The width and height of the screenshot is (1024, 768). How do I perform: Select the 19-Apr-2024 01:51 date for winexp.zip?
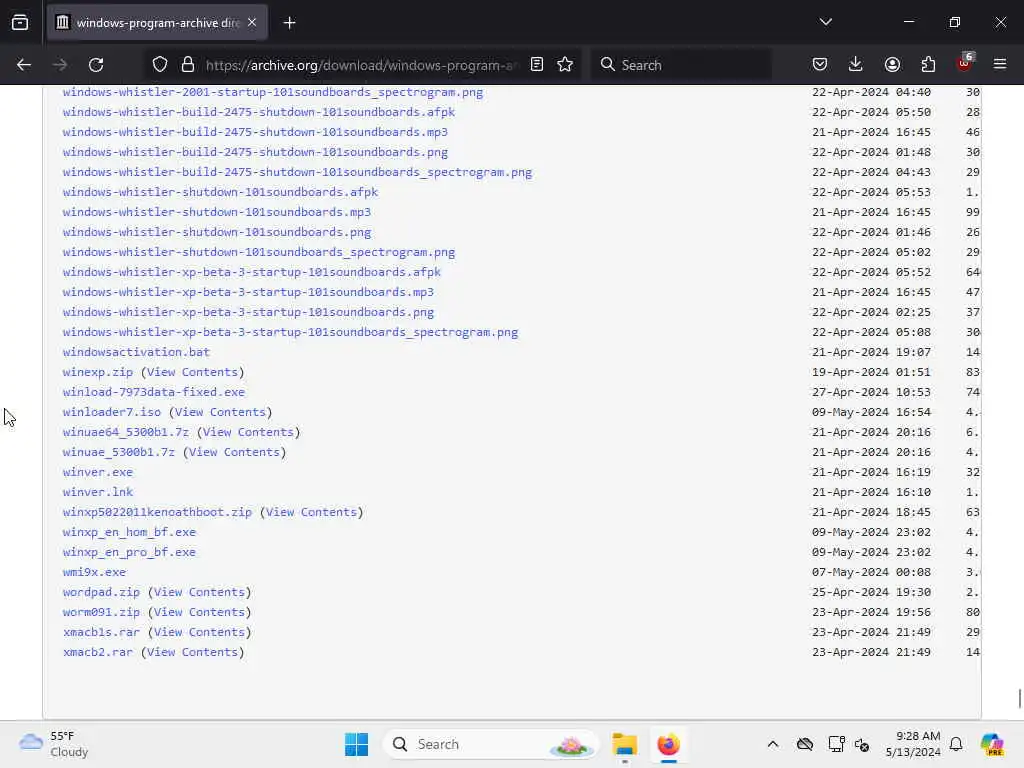coord(871,372)
